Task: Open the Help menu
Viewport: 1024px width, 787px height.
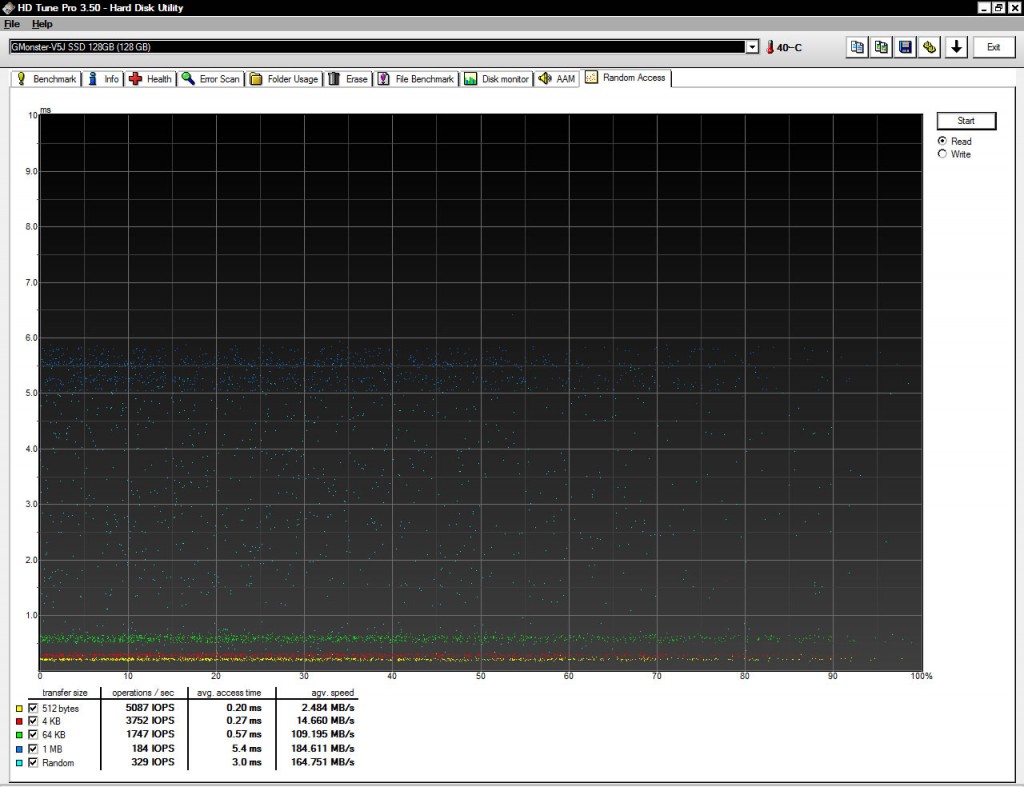Action: (x=42, y=24)
